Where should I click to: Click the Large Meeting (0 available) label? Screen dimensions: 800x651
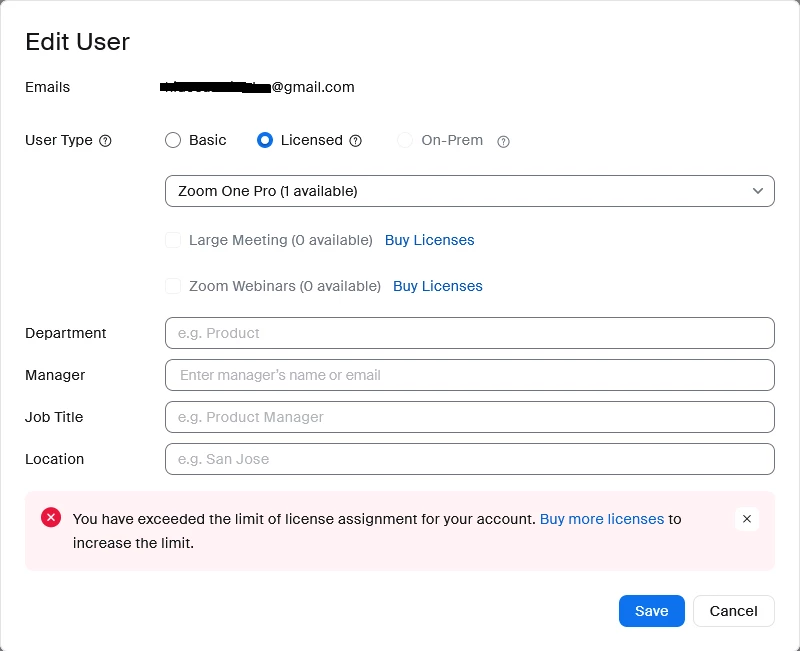(x=281, y=240)
